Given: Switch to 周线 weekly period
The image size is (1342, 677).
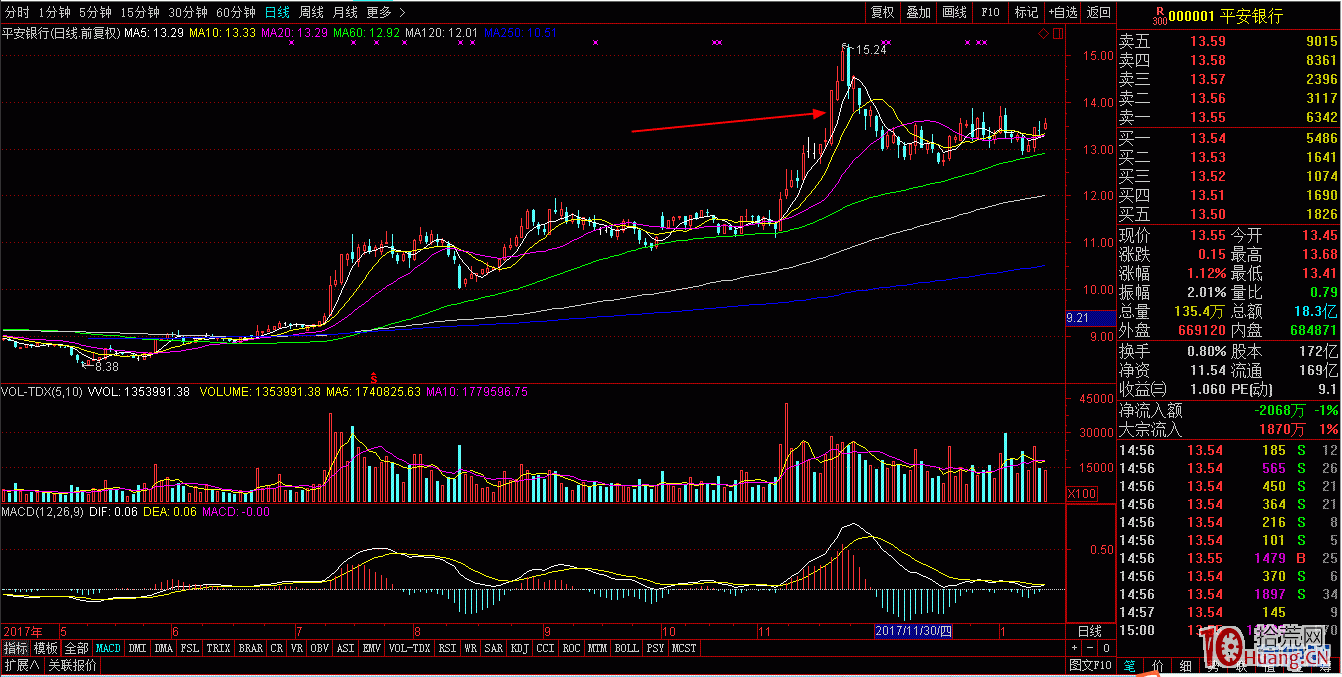Looking at the screenshot, I should [x=311, y=12].
